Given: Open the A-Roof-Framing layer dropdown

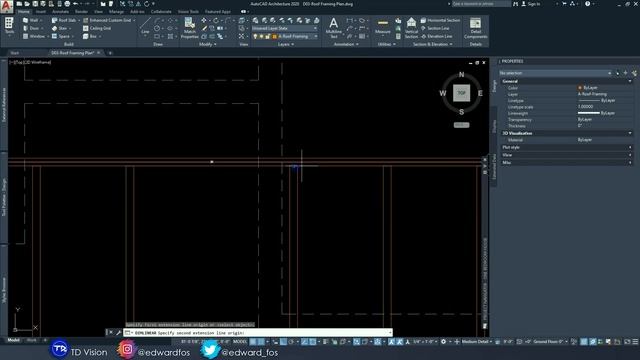Looking at the screenshot, I should [284, 36].
